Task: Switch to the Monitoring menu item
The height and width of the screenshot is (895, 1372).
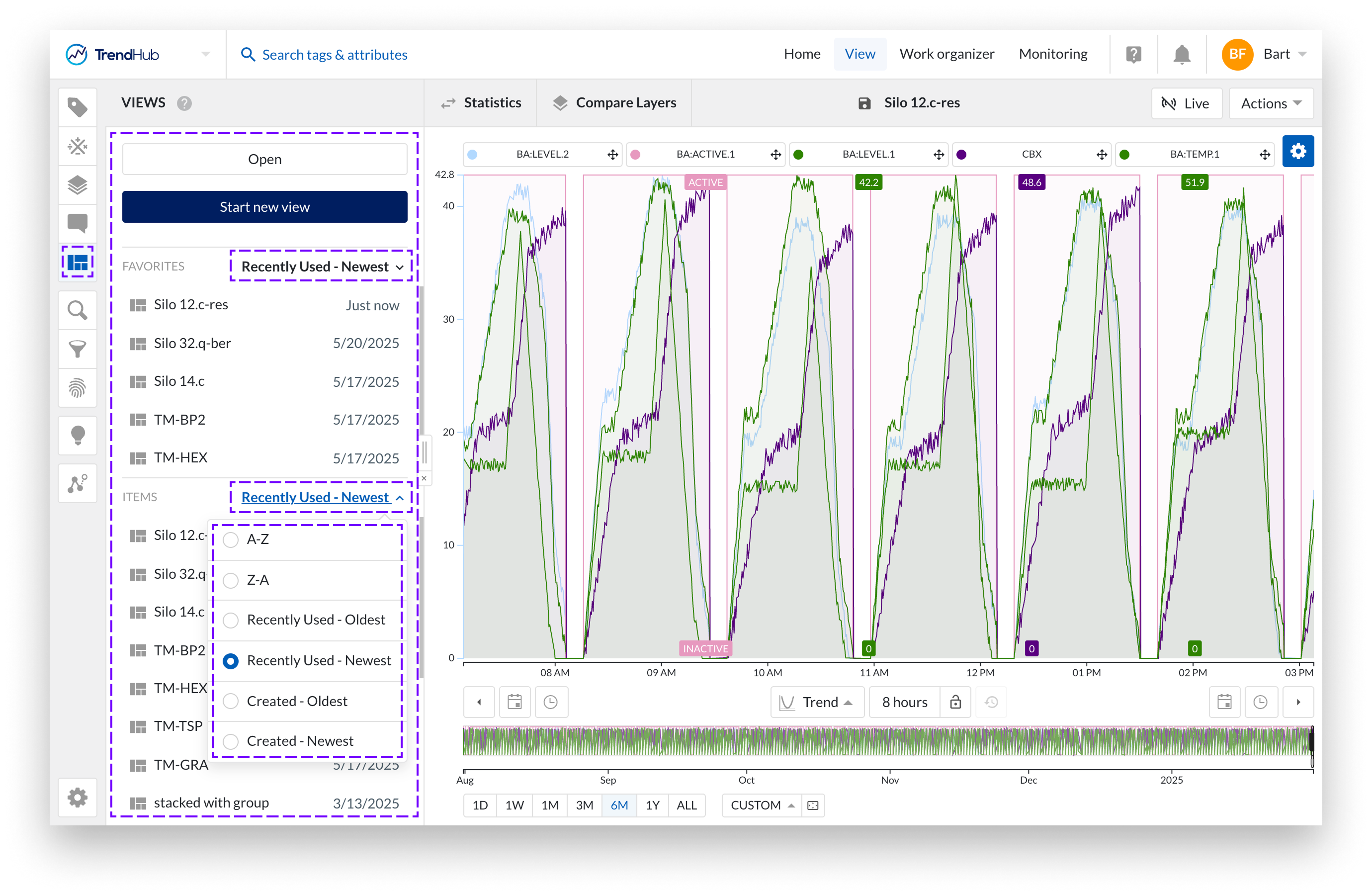Action: [1053, 54]
